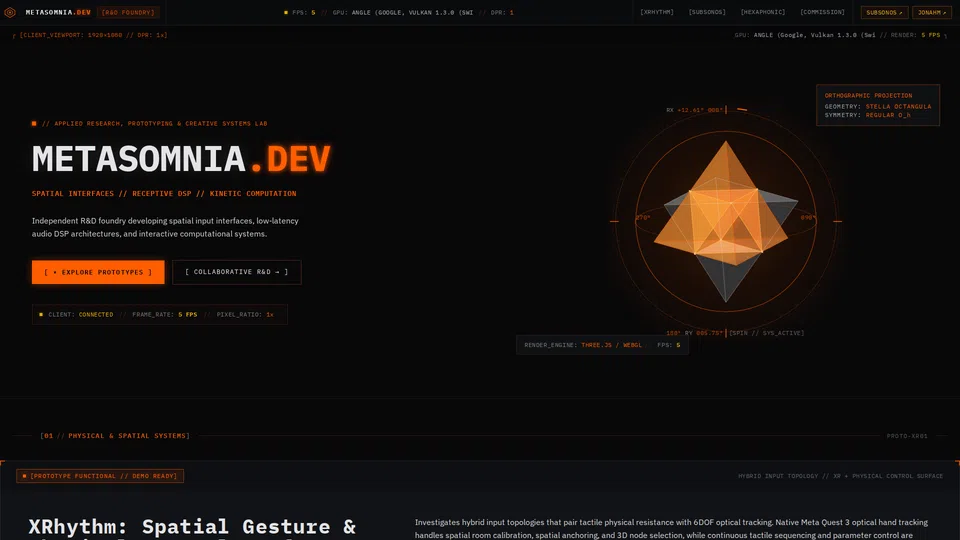Click the concentric-circle logo icon in the navbar
This screenshot has width=960, height=540.
pyautogui.click(x=10, y=12)
